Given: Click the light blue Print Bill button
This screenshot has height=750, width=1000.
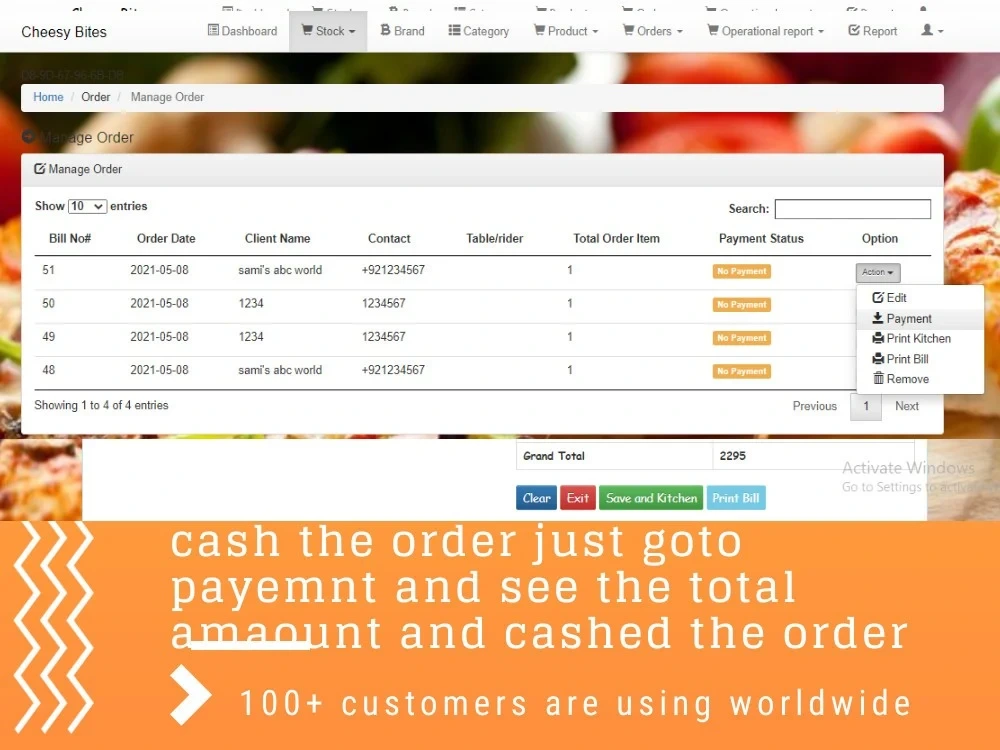Looking at the screenshot, I should point(736,498).
